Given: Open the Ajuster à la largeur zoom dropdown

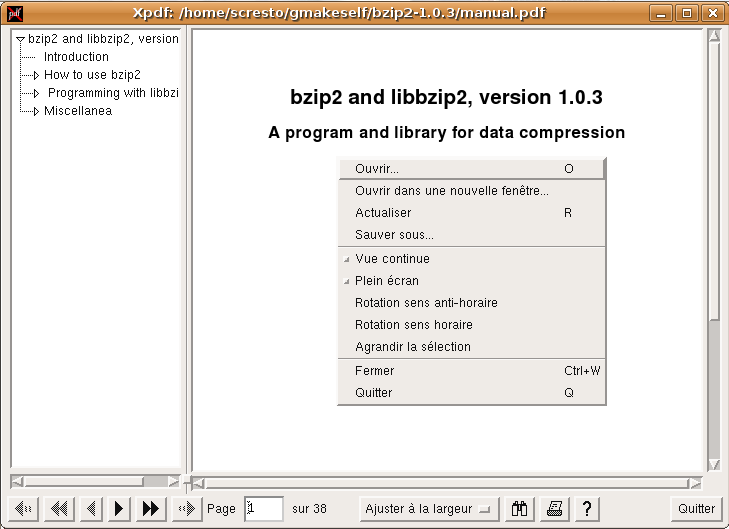Looking at the screenshot, I should tap(429, 509).
